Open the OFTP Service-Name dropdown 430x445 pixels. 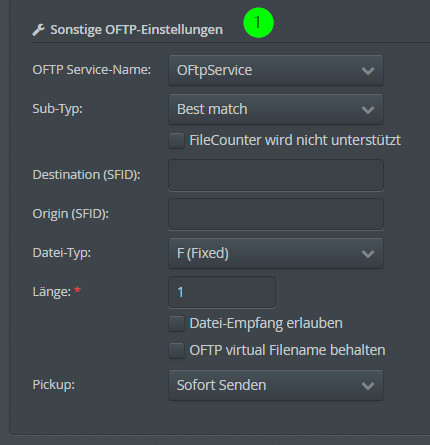pos(276,70)
